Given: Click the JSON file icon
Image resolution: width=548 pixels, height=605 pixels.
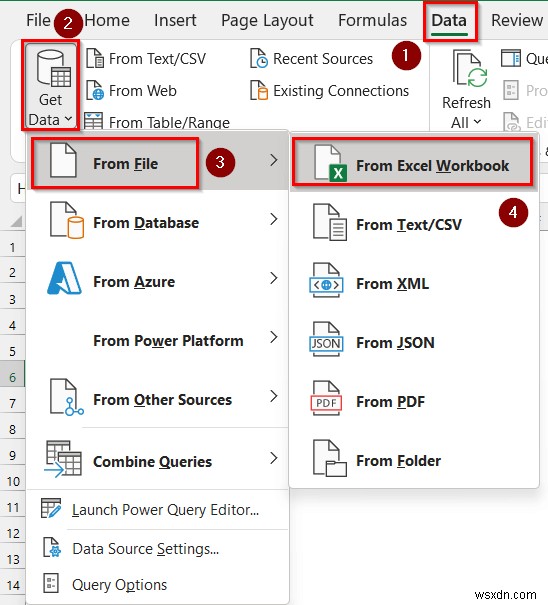Looking at the screenshot, I should coord(326,339).
